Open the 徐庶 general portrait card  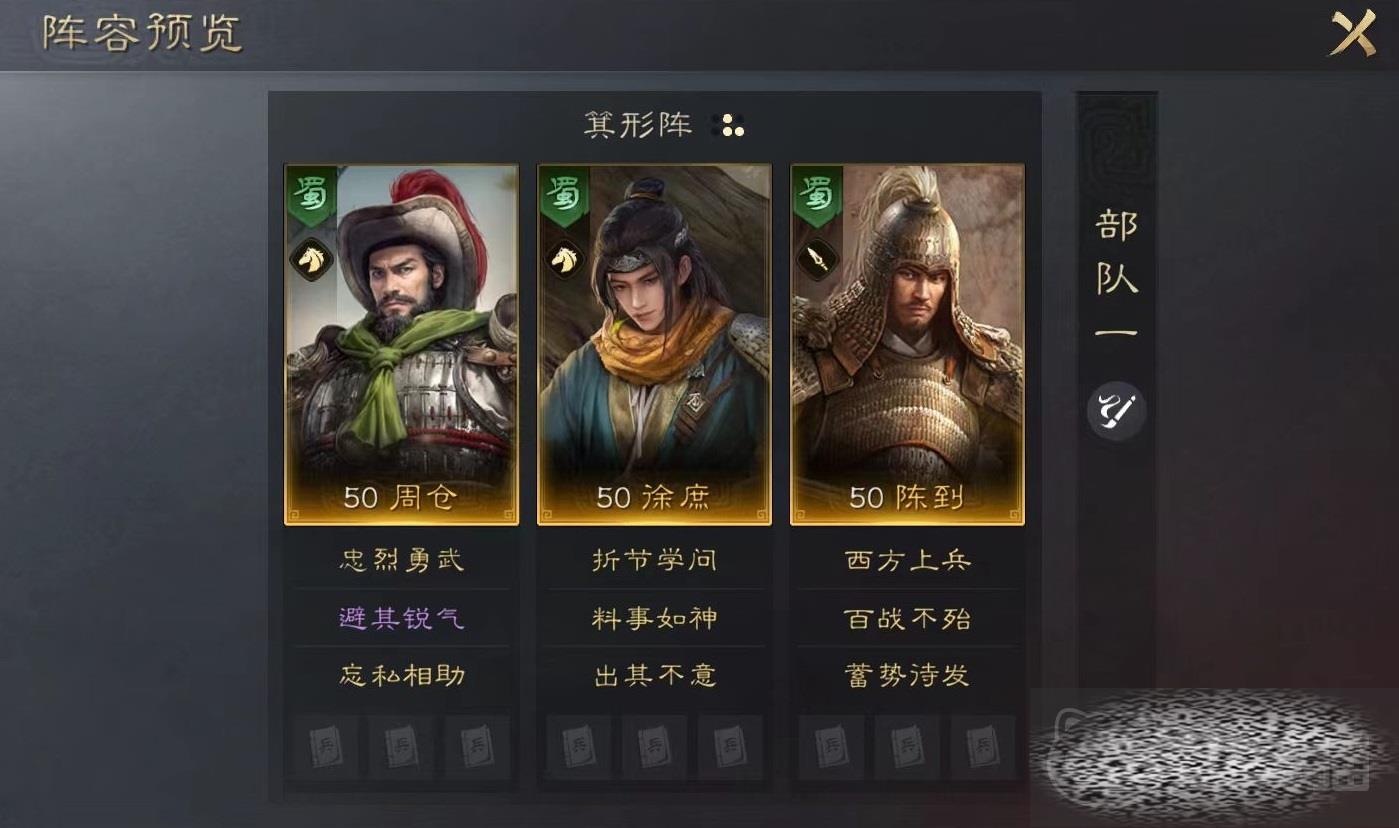[x=655, y=344]
